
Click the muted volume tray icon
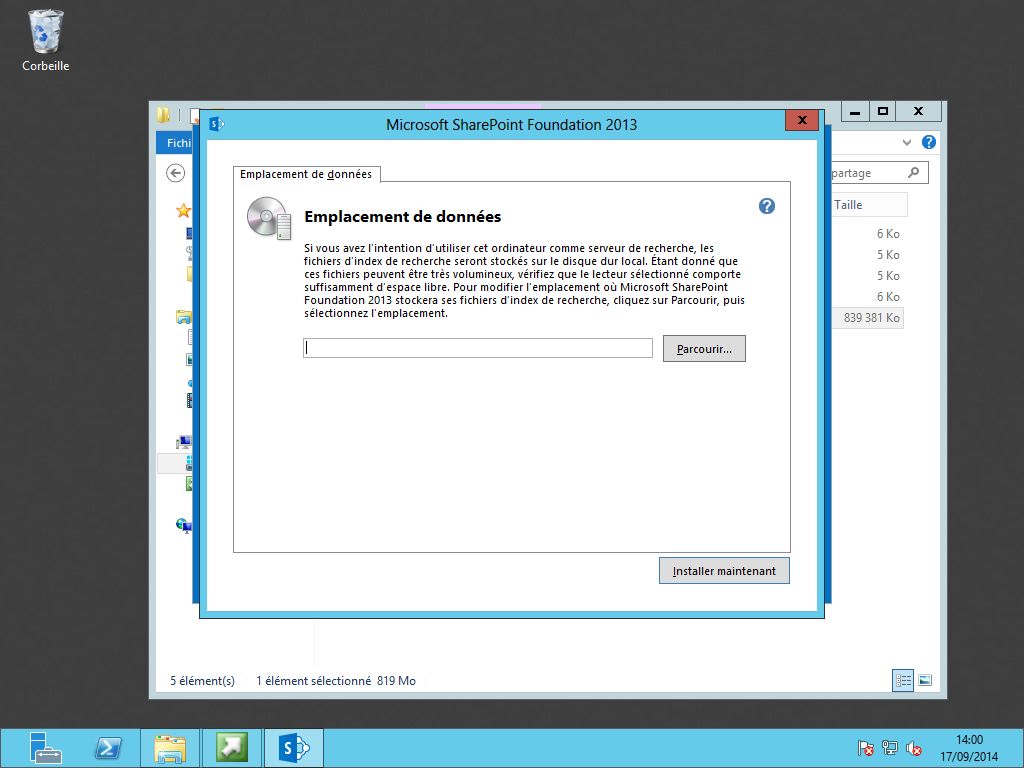click(x=914, y=748)
